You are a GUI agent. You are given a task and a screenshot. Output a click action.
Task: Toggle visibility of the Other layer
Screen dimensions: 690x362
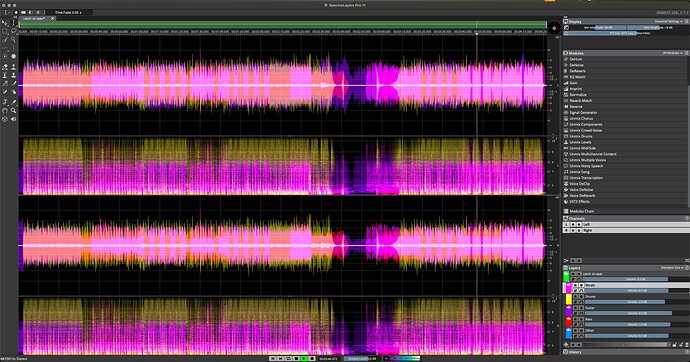[576, 330]
